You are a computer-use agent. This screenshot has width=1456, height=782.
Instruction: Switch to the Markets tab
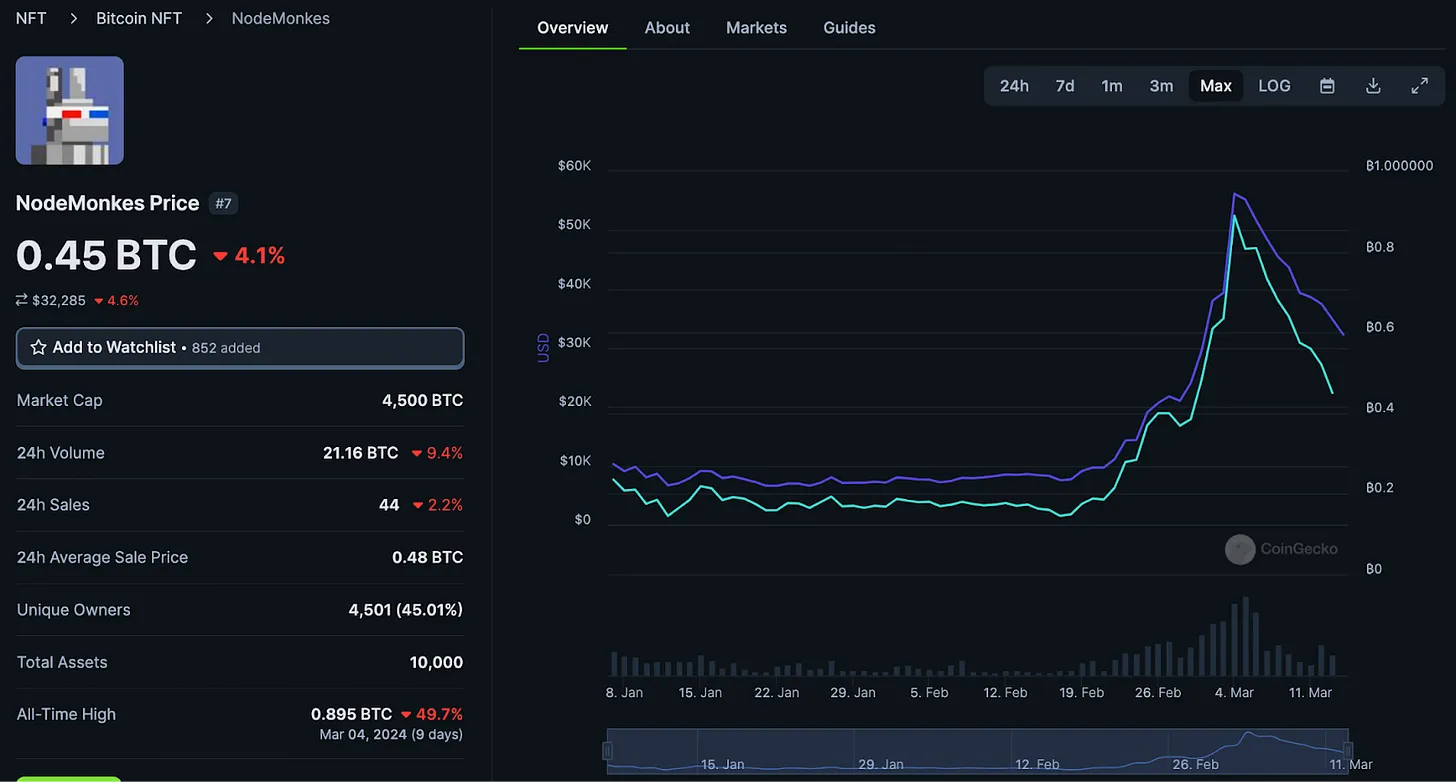pyautogui.click(x=756, y=28)
